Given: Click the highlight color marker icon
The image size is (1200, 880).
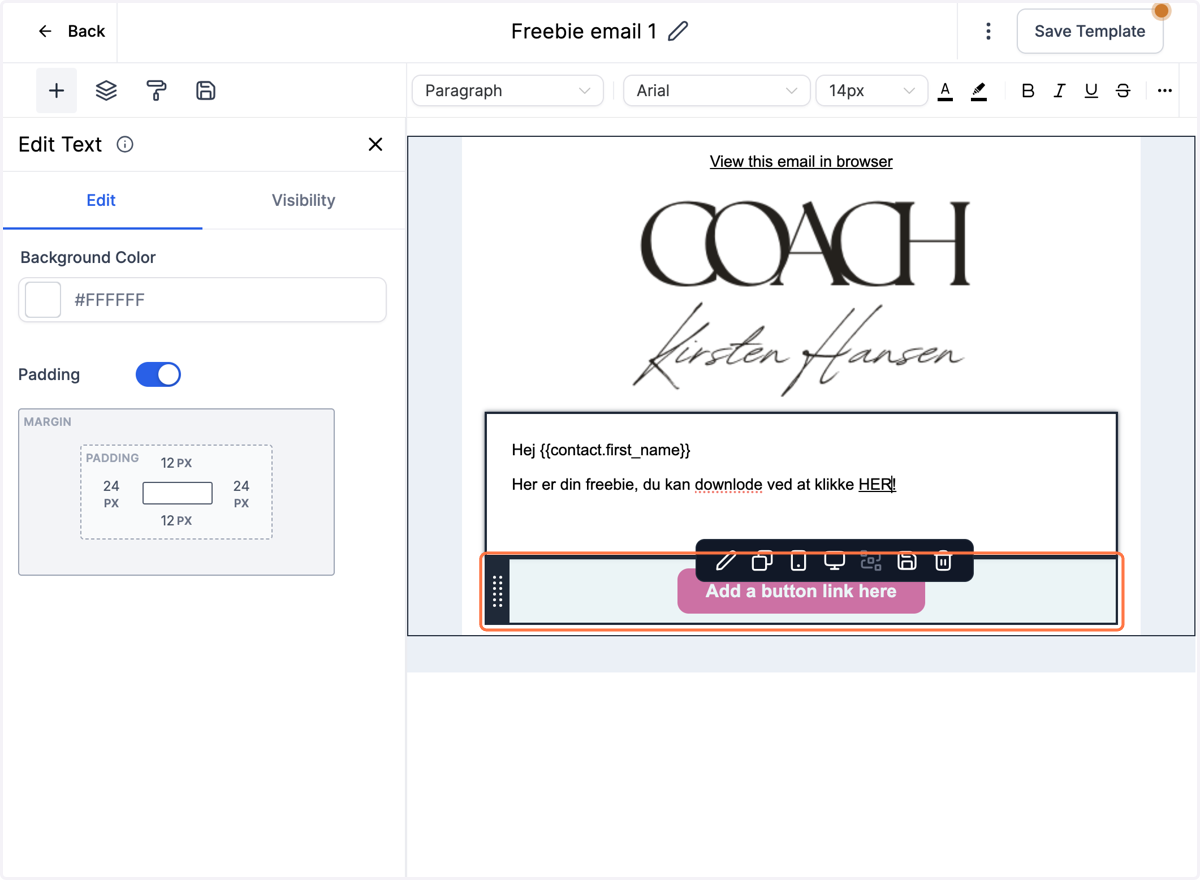Looking at the screenshot, I should (979, 91).
